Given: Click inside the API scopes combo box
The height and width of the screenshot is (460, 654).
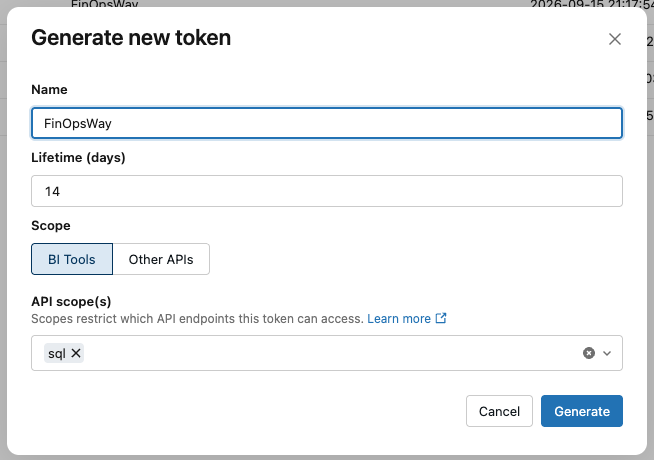Looking at the screenshot, I should [x=327, y=353].
